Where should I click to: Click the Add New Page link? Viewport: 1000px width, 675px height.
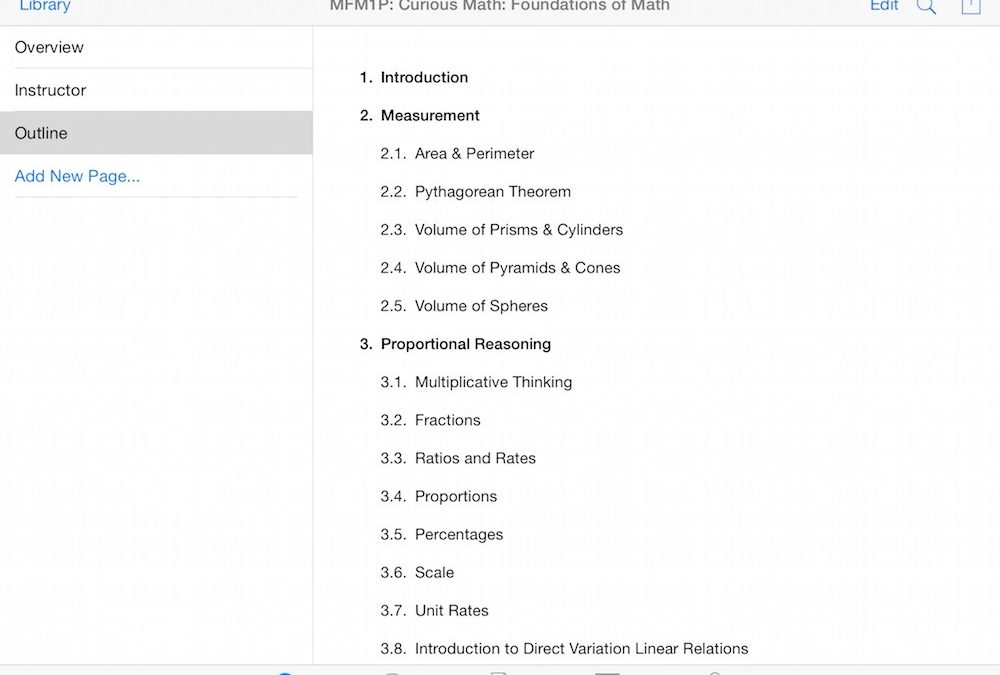tap(77, 176)
